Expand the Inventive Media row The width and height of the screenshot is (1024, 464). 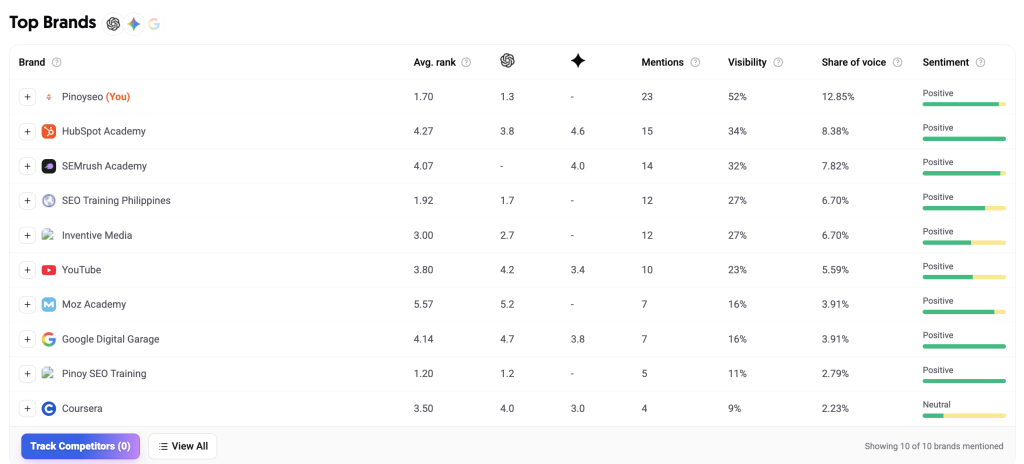click(x=27, y=235)
